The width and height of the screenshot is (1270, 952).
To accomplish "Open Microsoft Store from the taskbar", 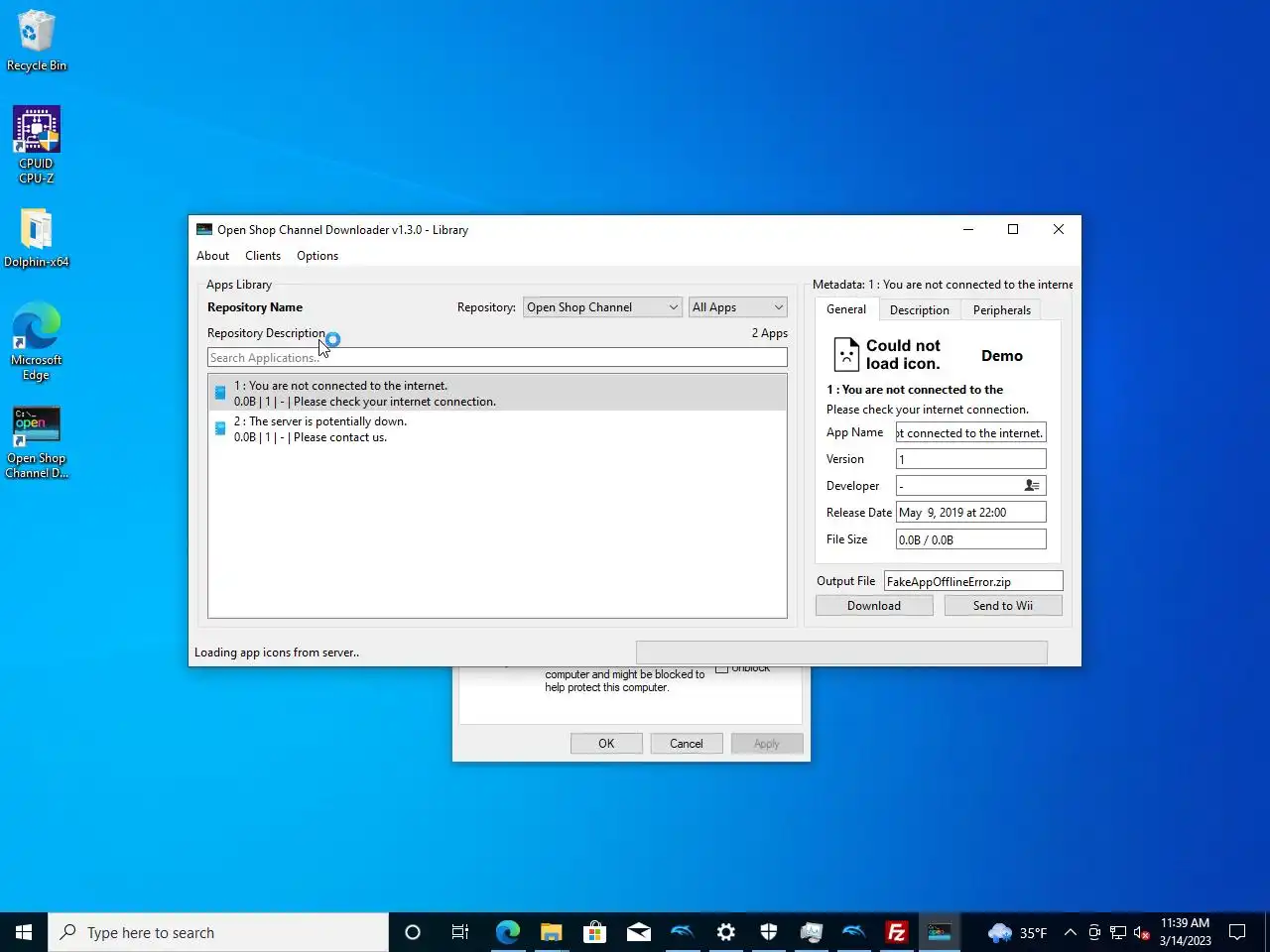I will point(595,932).
